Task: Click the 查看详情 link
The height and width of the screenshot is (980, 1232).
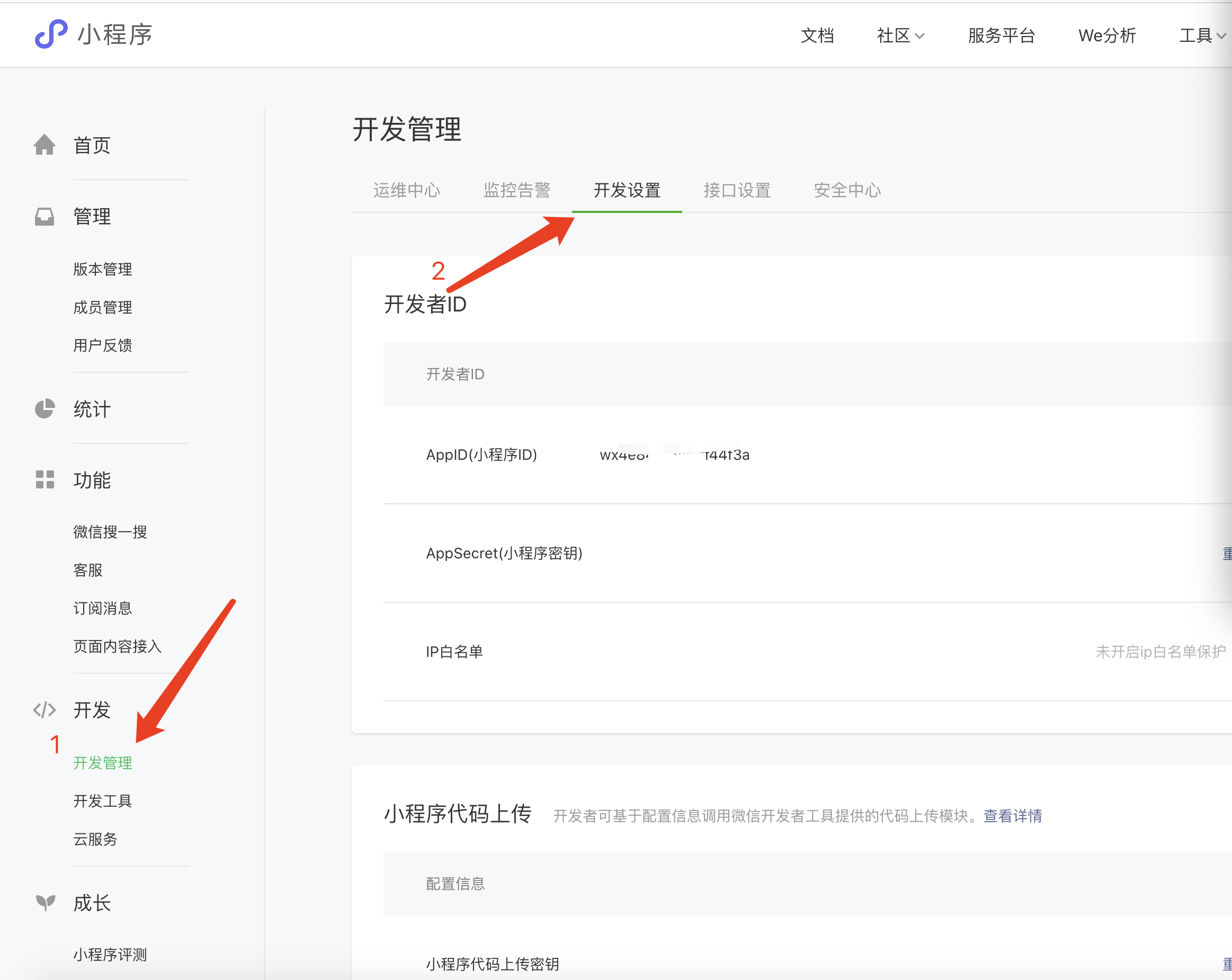Action: (1012, 816)
